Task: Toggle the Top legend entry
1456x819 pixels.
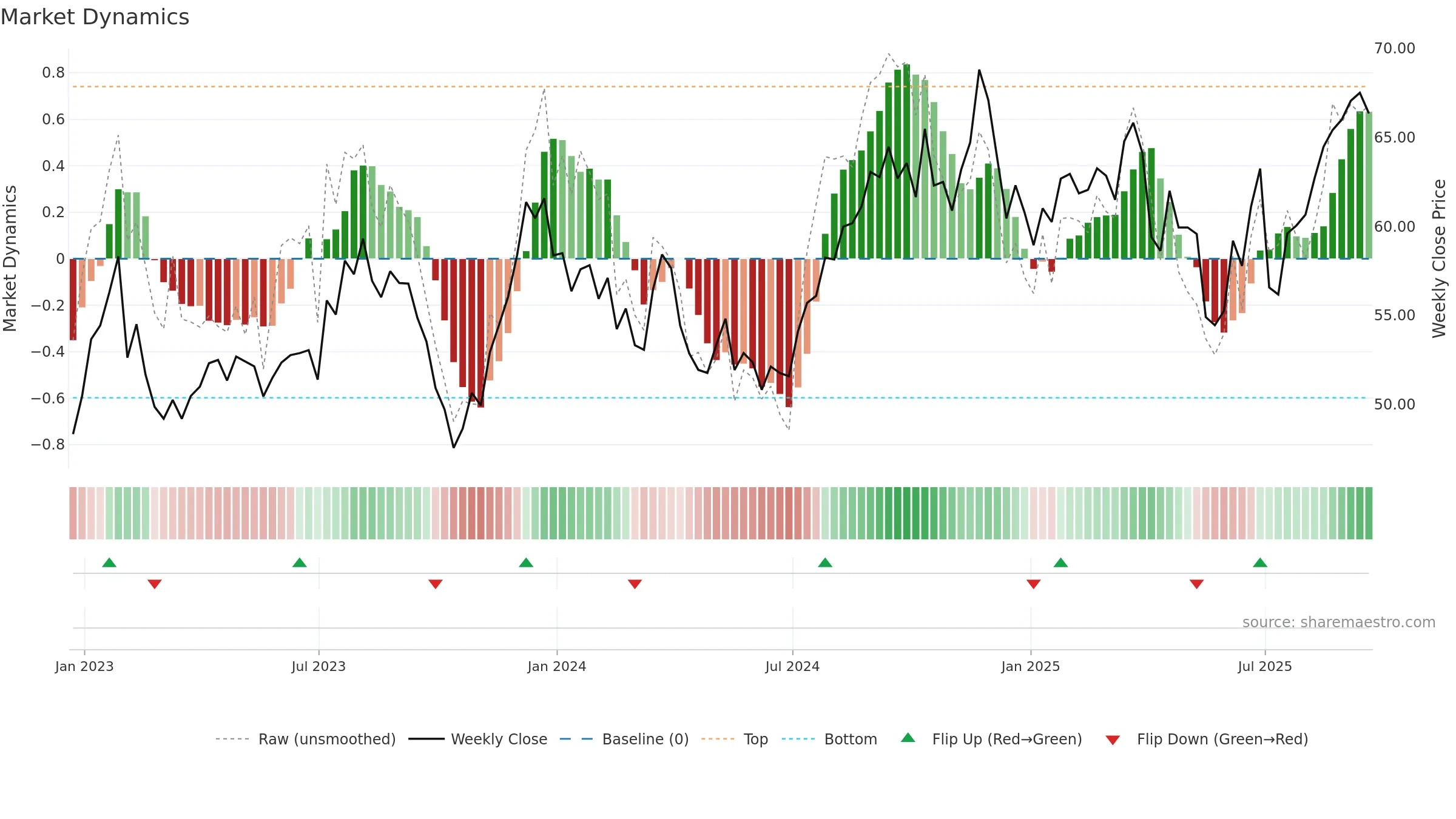Action: pos(735,739)
